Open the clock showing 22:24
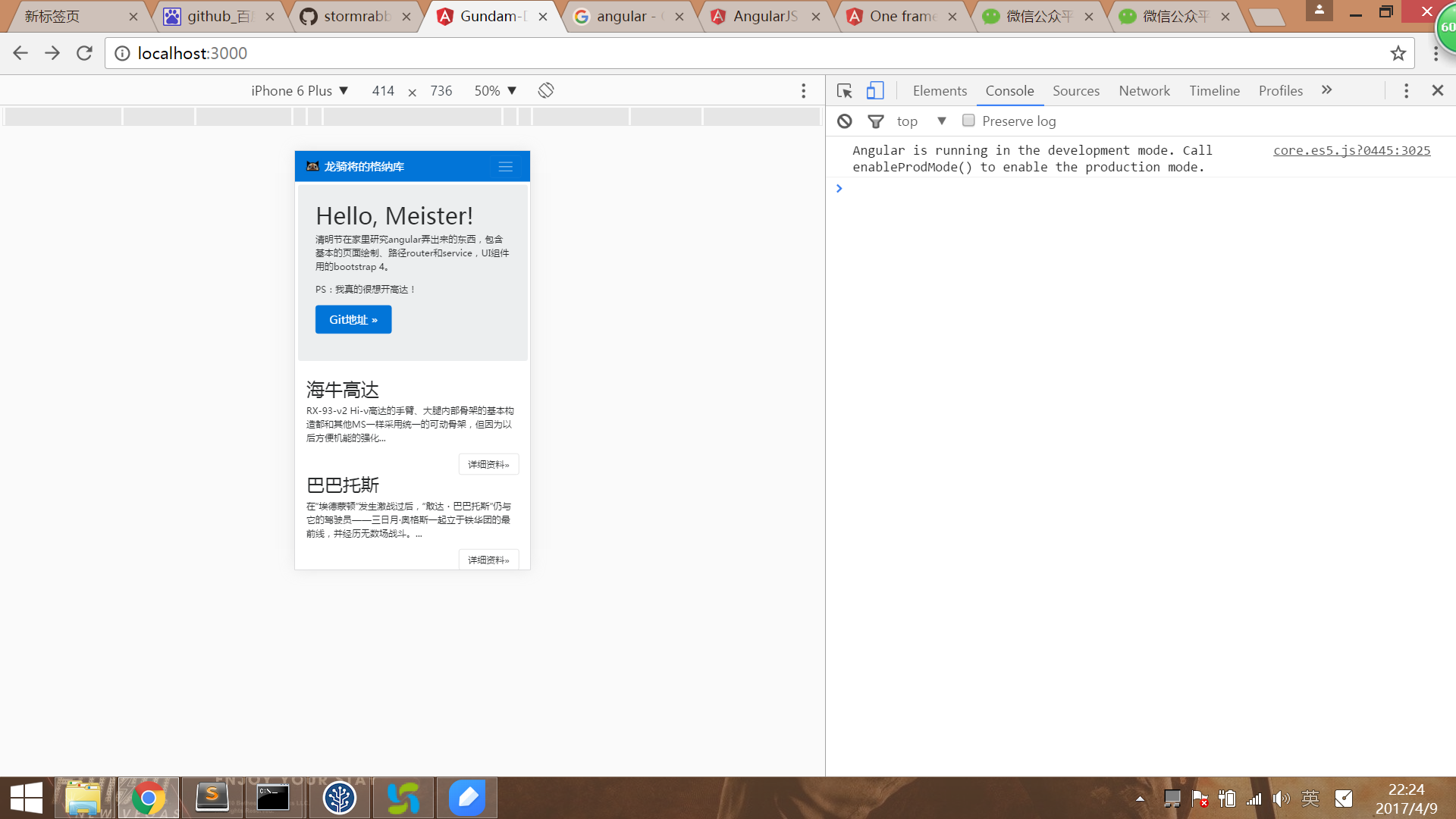 (1407, 799)
